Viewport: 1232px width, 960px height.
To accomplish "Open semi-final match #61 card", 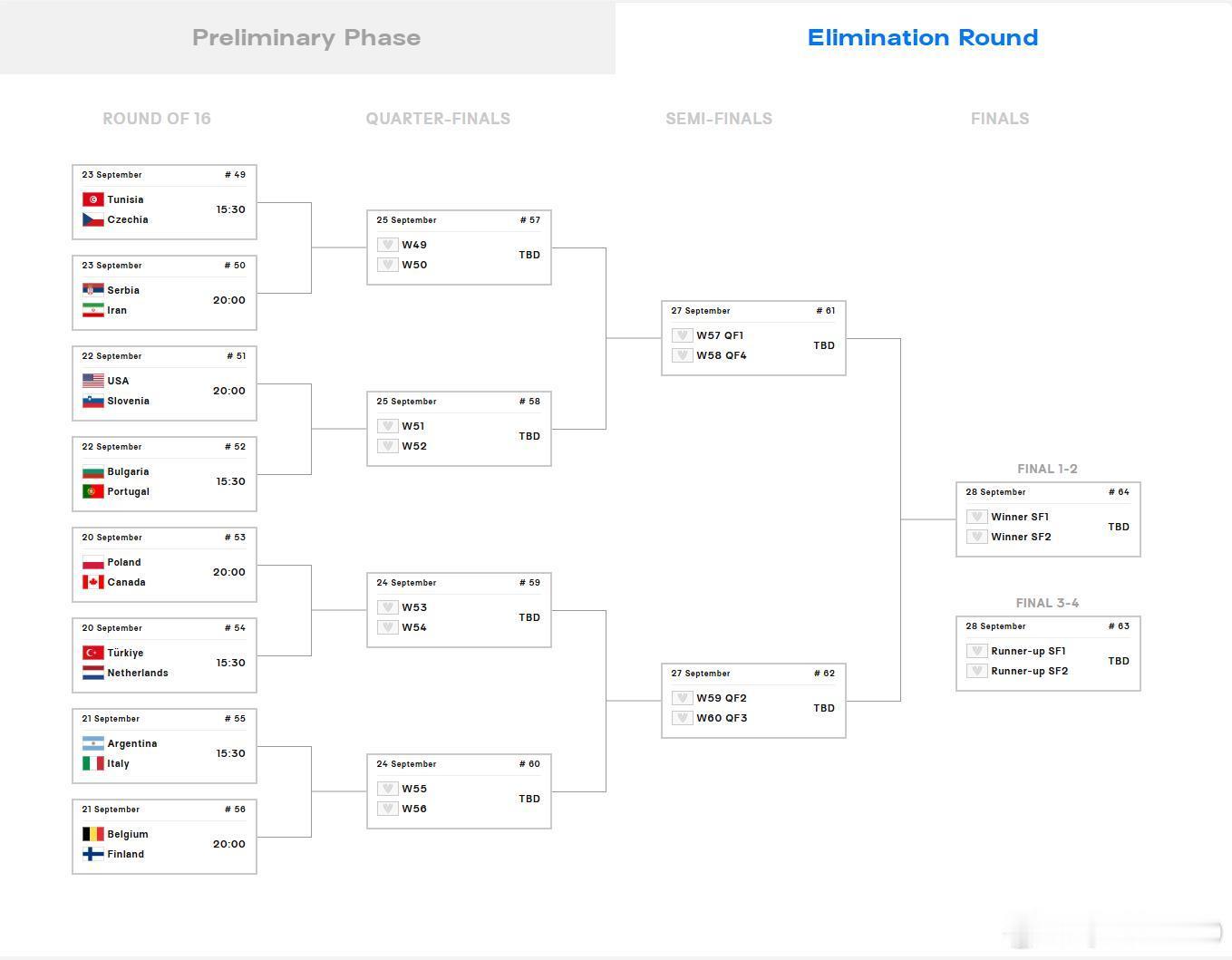I will point(753,338).
